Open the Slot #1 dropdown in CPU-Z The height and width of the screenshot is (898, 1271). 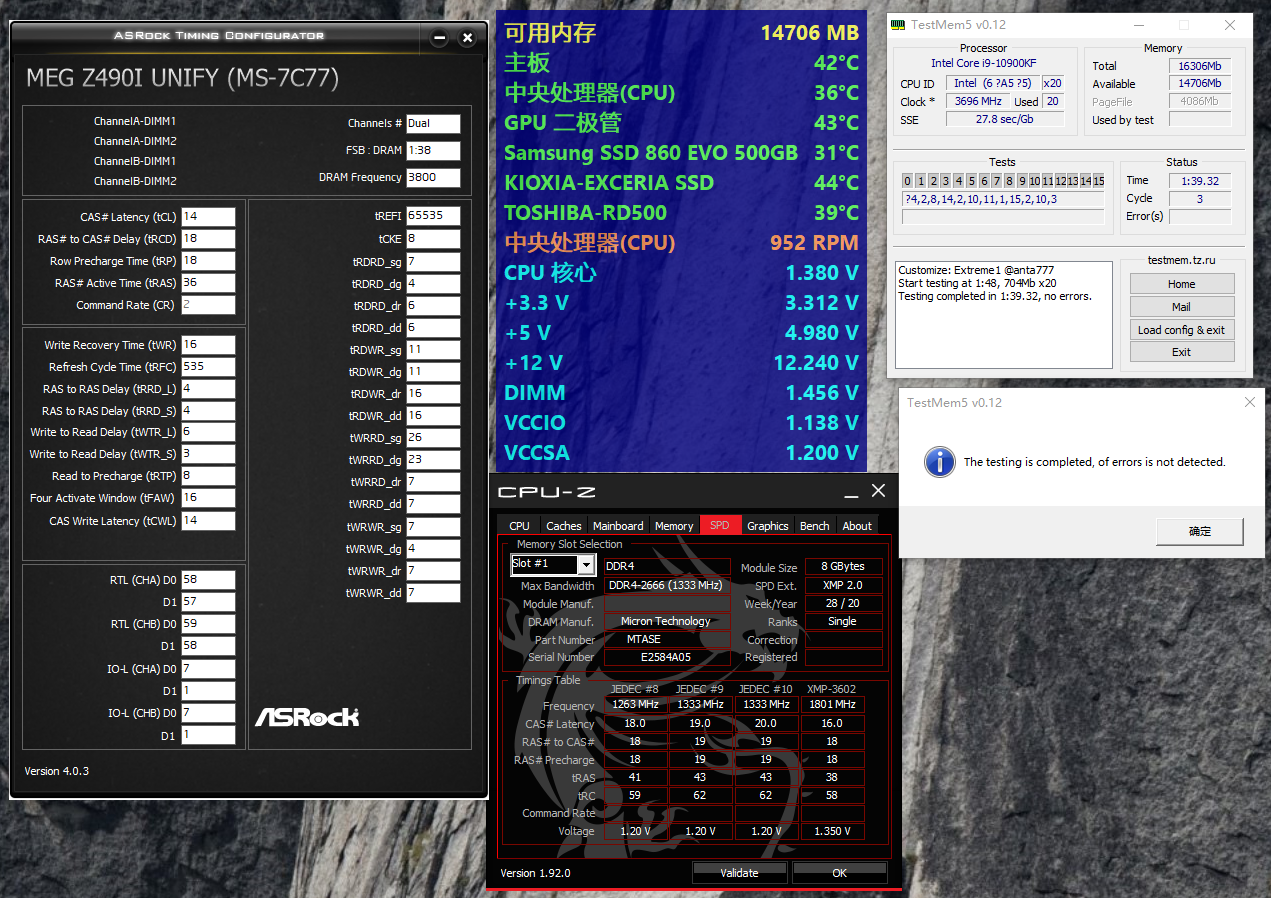585,566
